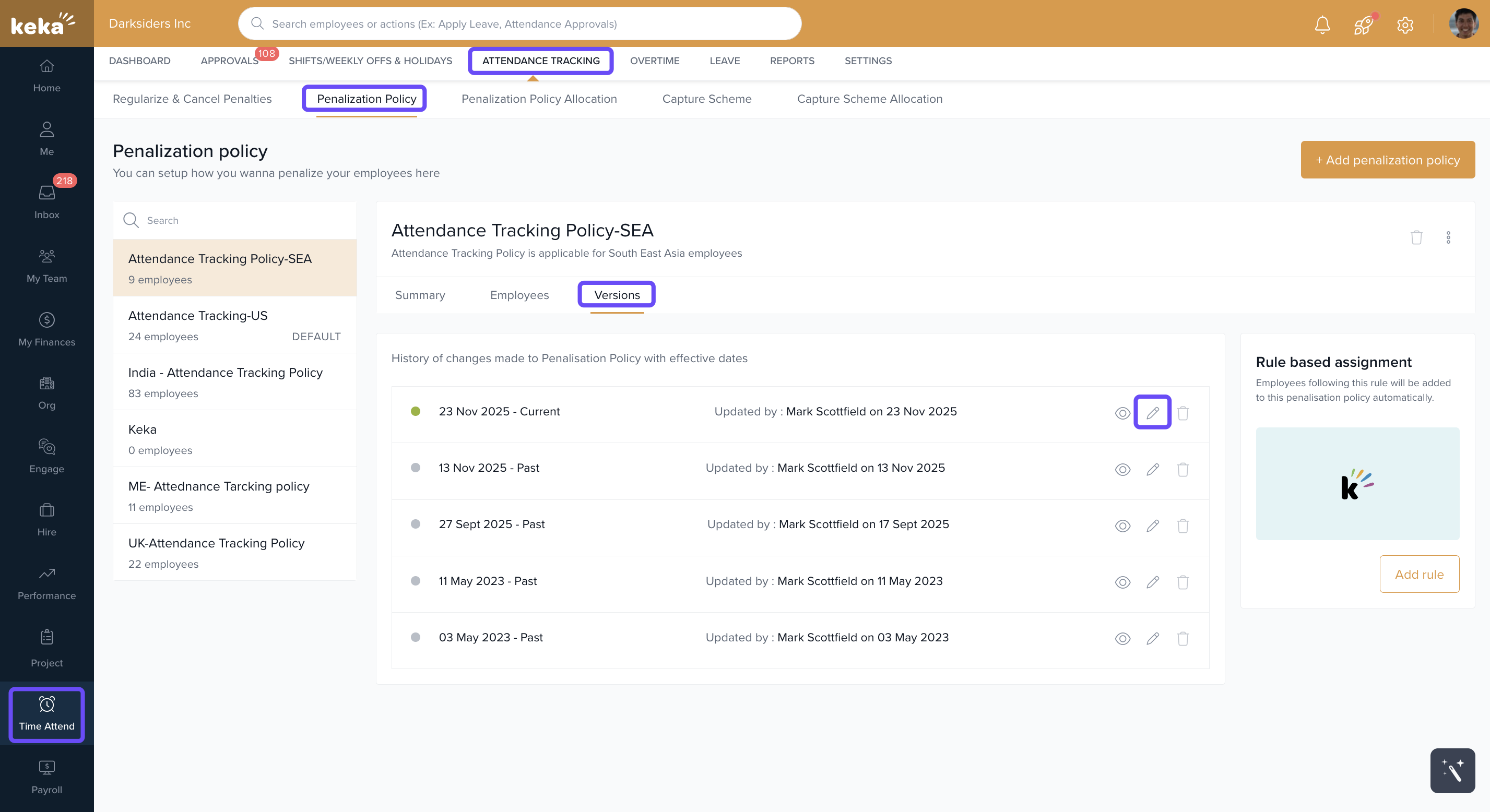This screenshot has width=1490, height=812.
Task: Delete the 13 Nov 2025 past version
Action: click(x=1182, y=469)
